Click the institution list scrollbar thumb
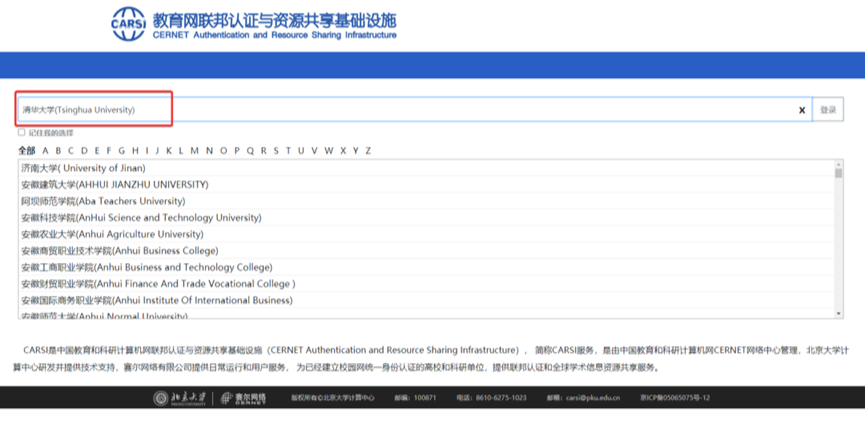The width and height of the screenshot is (865, 421). click(839, 173)
